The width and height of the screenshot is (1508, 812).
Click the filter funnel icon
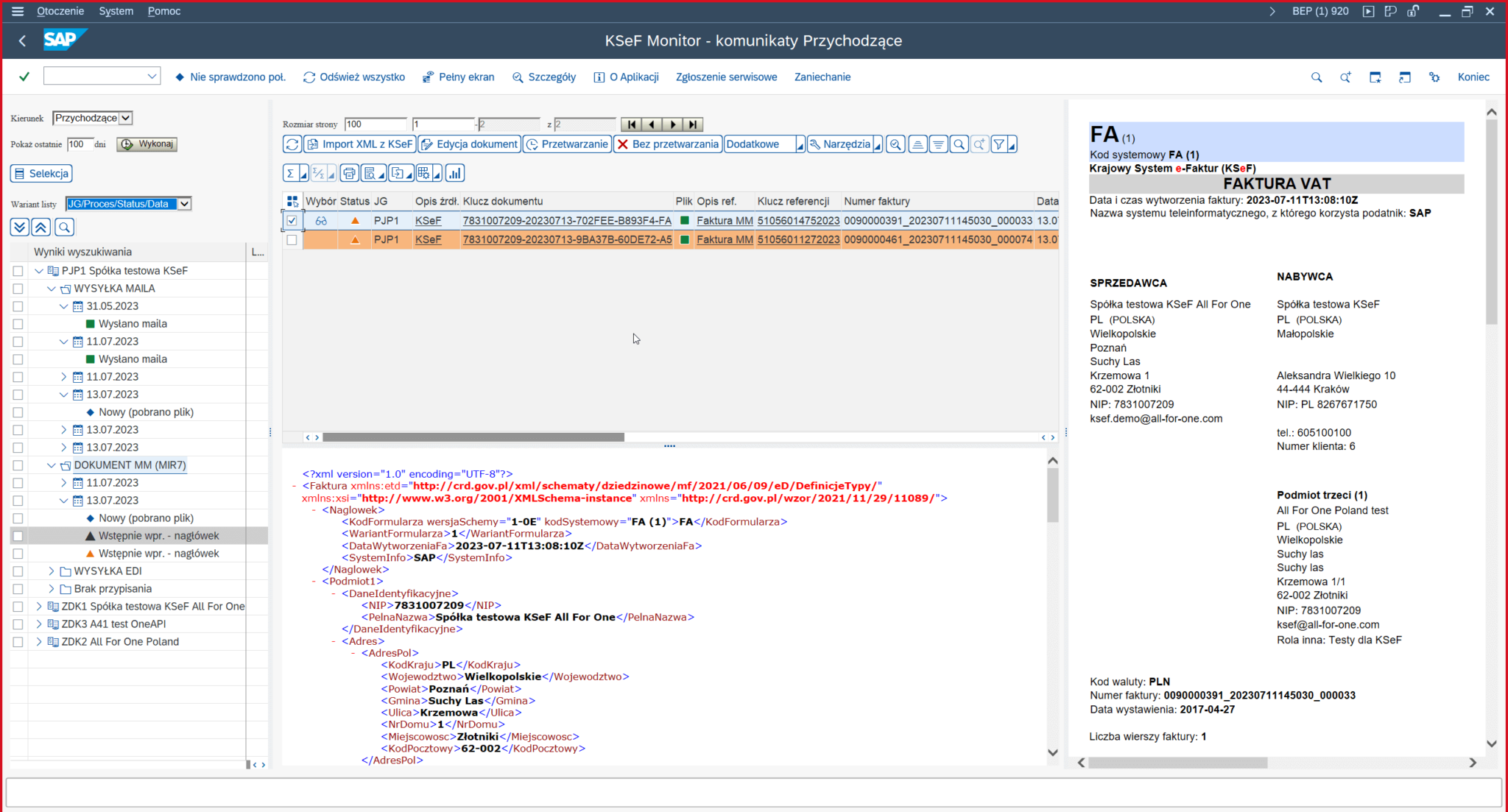click(998, 144)
